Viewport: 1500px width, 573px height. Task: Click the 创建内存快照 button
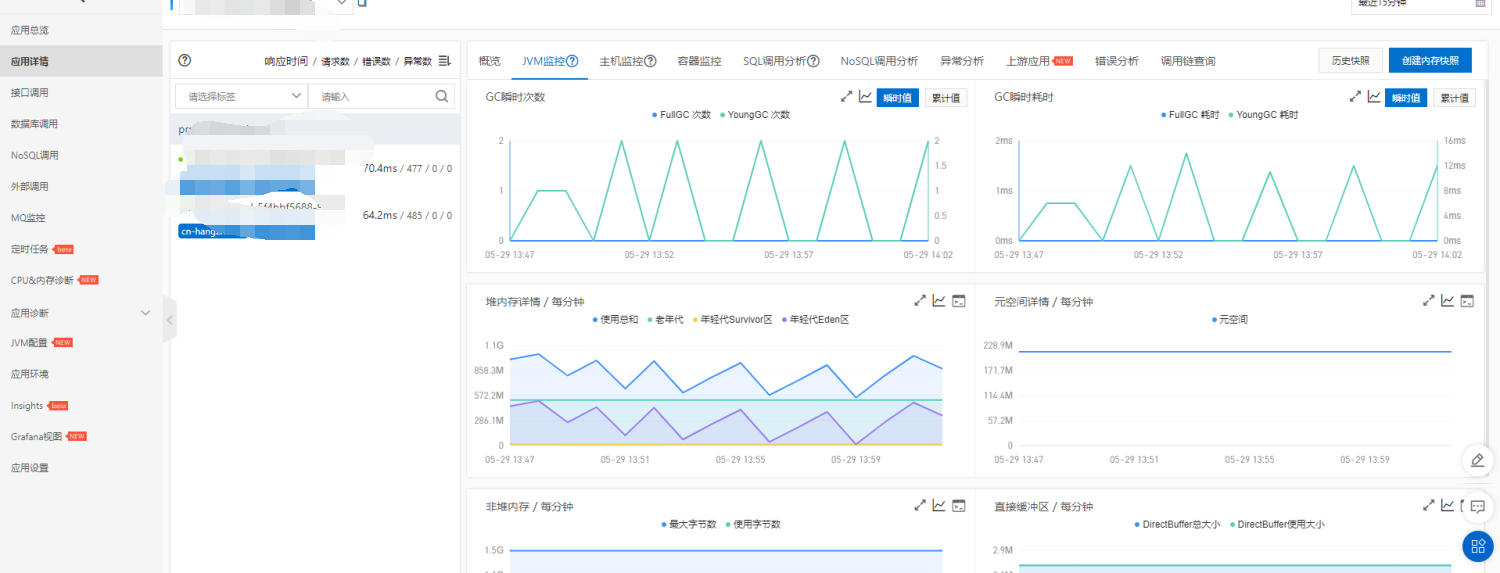tap(1430, 61)
